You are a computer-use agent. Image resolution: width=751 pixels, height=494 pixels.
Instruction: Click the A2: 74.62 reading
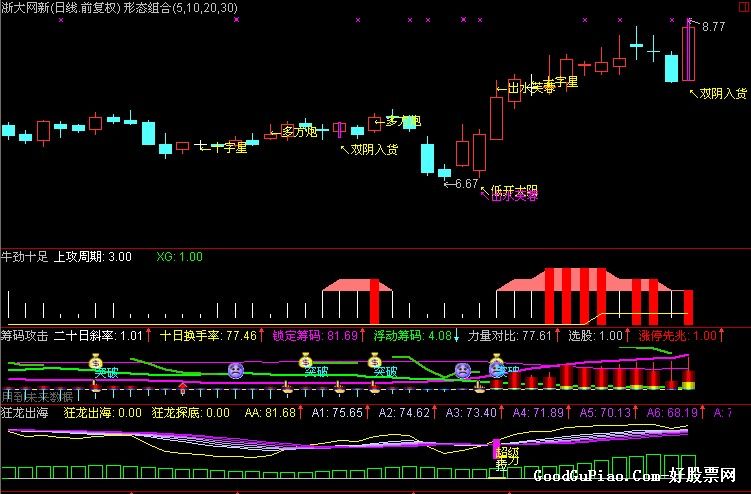tap(404, 413)
